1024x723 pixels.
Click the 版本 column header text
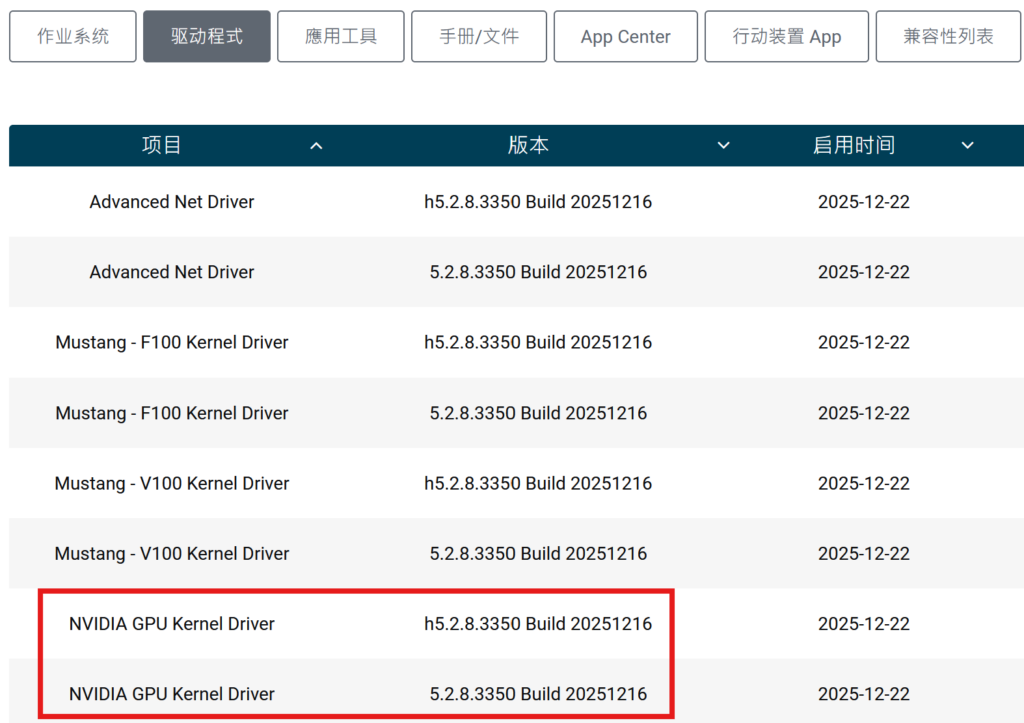pos(528,145)
